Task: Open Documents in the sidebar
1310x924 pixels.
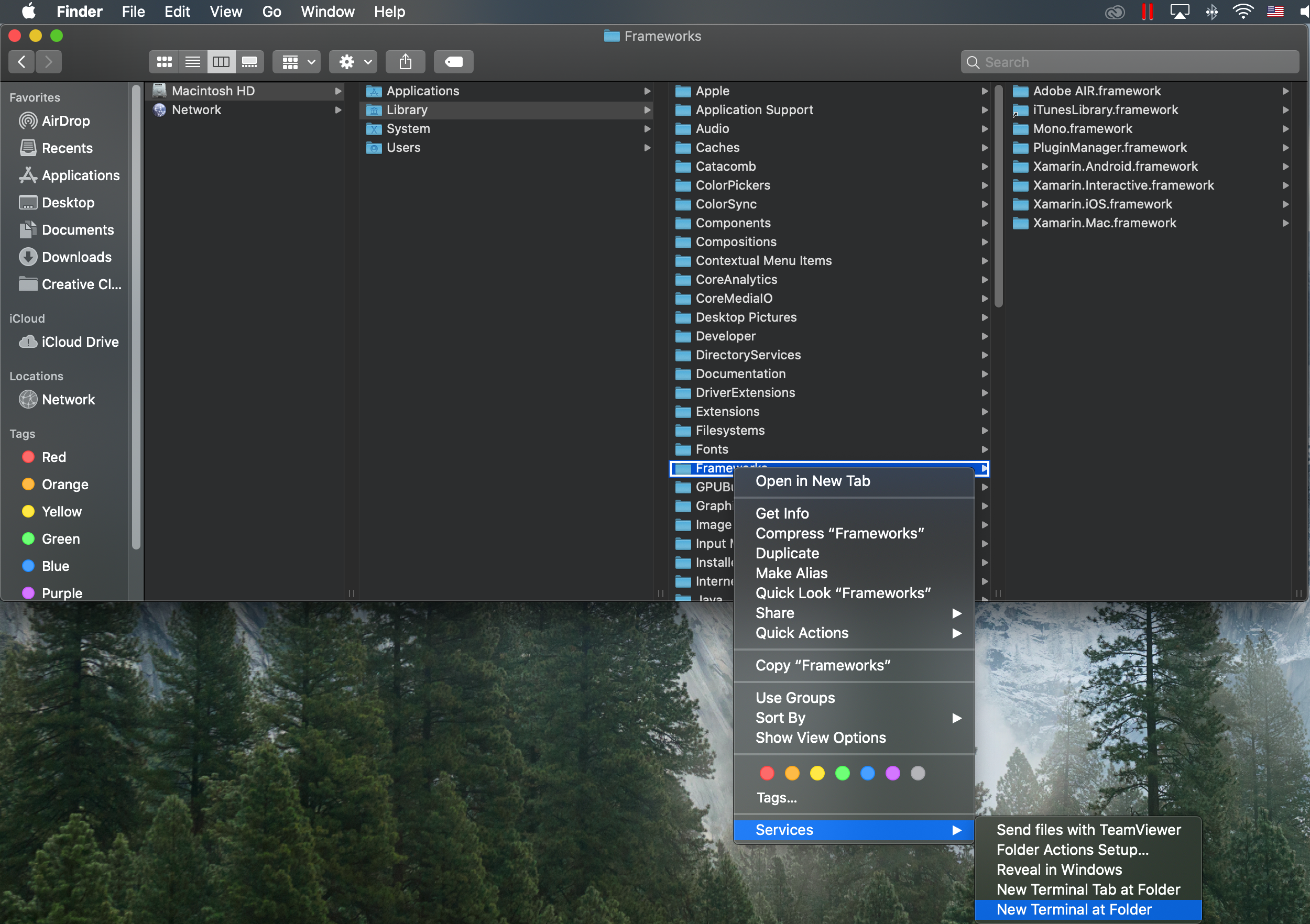Action: (65, 230)
